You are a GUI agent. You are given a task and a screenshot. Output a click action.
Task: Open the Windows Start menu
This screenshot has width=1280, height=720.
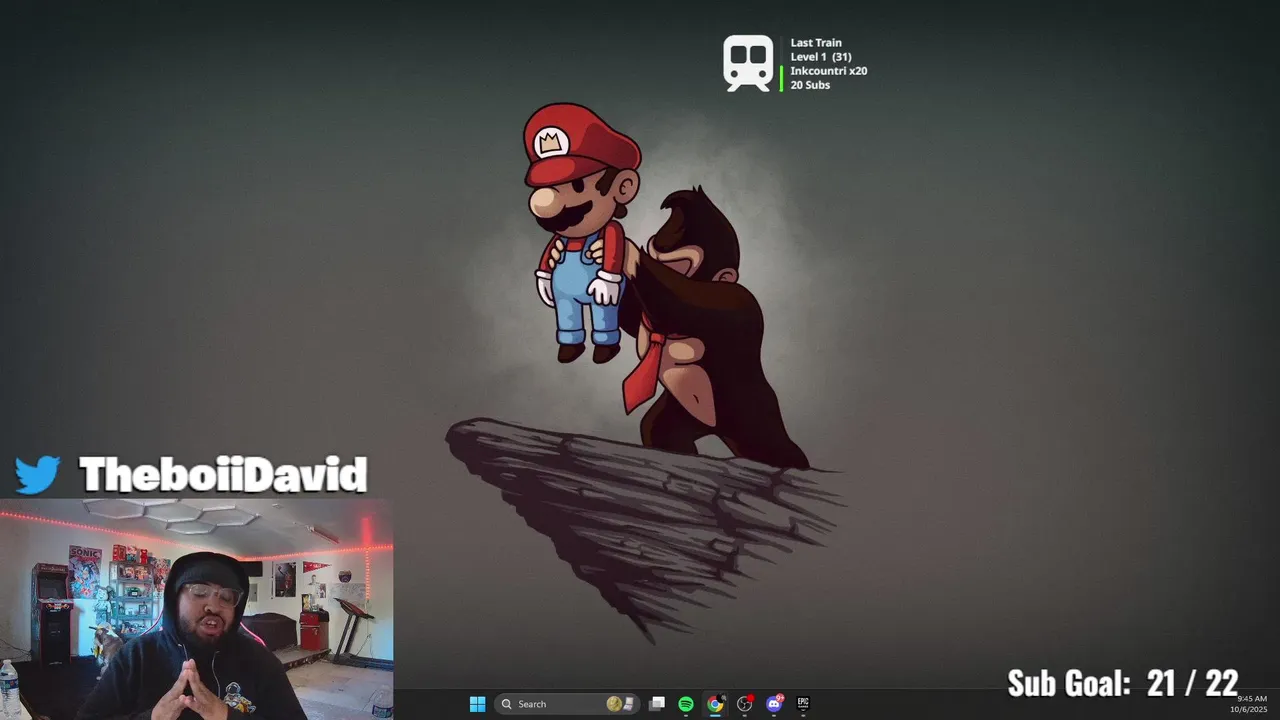[x=477, y=704]
